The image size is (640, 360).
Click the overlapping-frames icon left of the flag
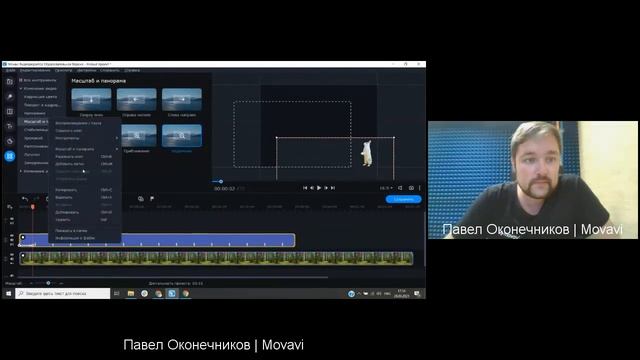141,199
